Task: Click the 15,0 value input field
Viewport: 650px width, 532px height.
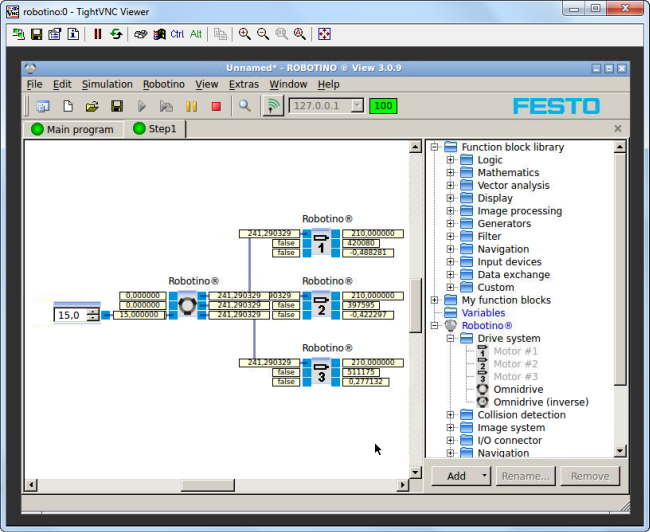Action: coord(70,315)
